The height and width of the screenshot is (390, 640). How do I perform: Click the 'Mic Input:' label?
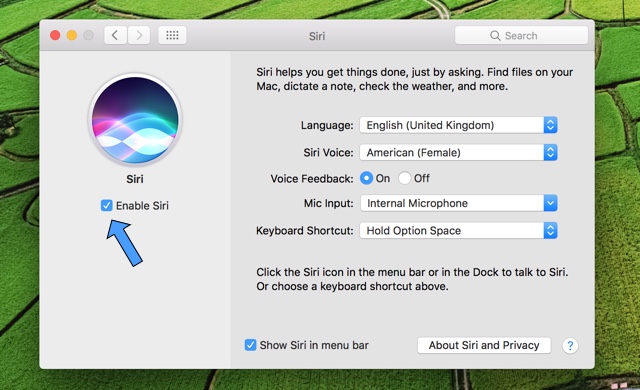click(329, 203)
